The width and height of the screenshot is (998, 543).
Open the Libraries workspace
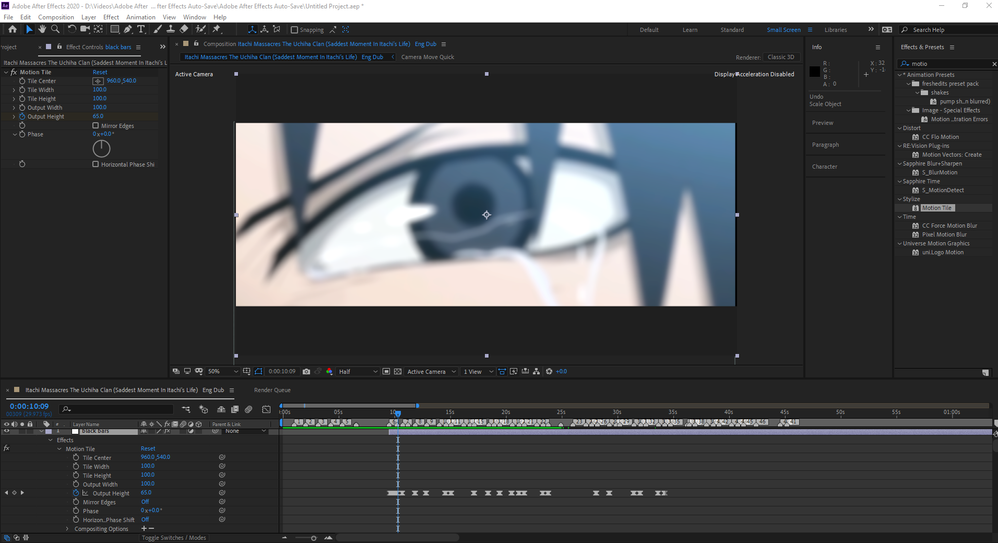(x=836, y=30)
